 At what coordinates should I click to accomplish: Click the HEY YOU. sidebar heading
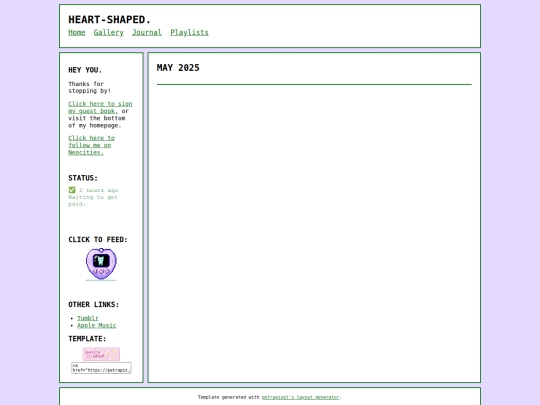point(85,70)
